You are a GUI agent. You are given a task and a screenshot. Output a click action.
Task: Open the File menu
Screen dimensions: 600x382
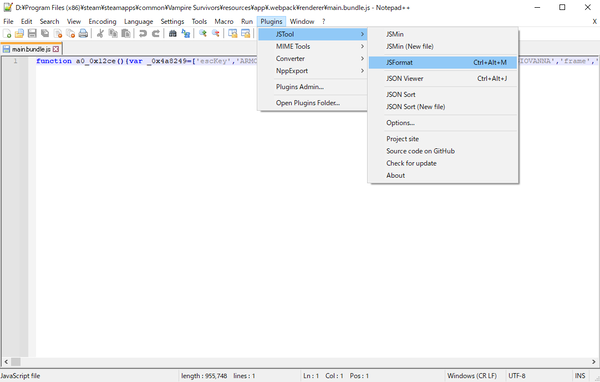click(8, 21)
